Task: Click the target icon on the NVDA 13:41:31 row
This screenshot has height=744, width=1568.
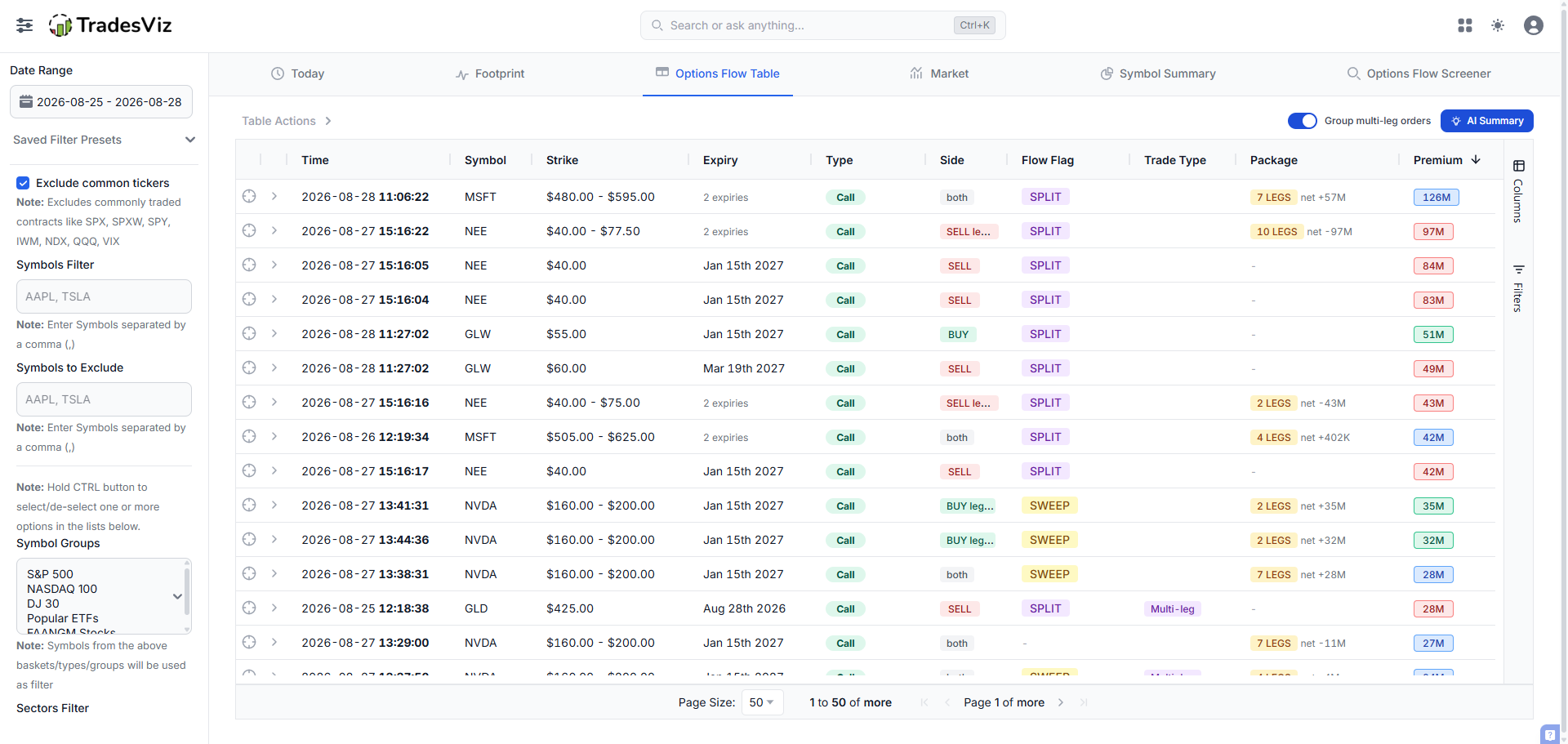Action: coord(249,505)
